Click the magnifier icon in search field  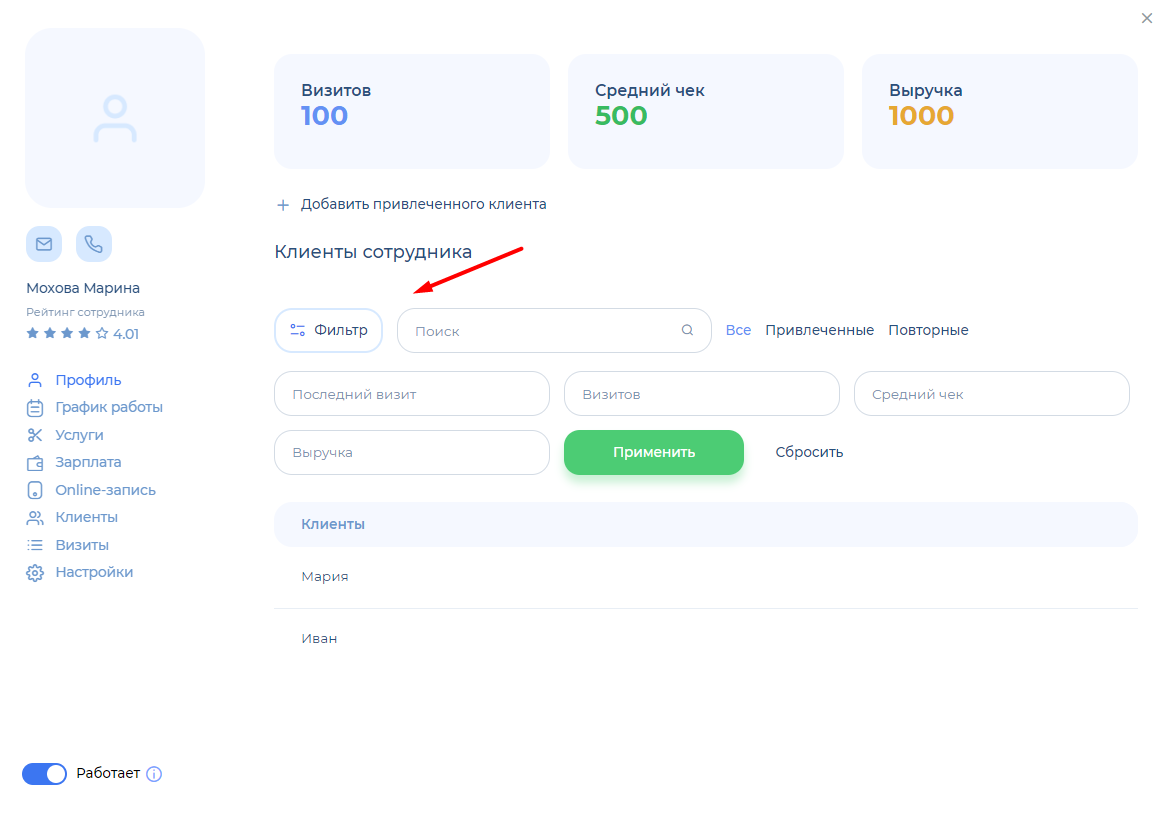687,331
